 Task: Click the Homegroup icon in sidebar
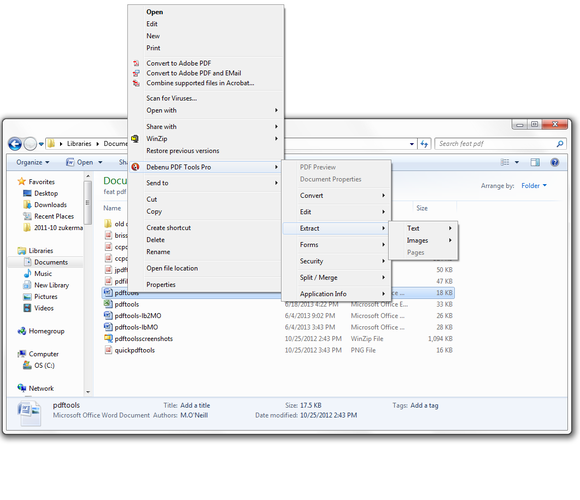pyautogui.click(x=22, y=331)
